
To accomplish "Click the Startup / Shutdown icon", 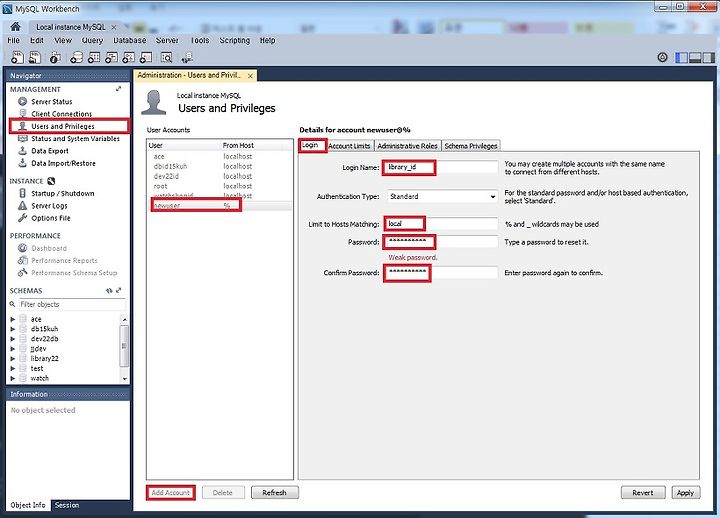I will click(22, 193).
